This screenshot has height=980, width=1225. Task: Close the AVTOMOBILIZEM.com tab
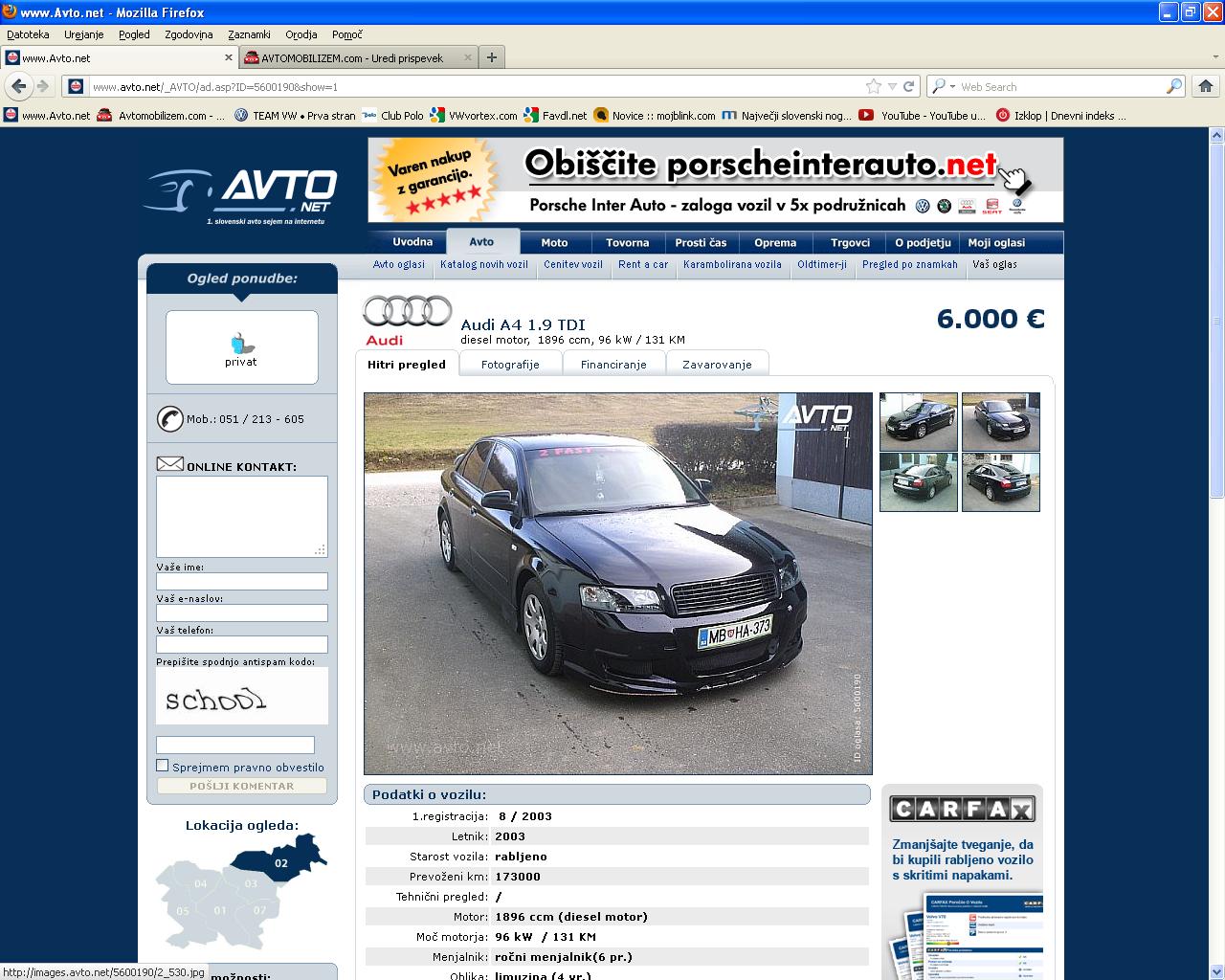[x=468, y=57]
